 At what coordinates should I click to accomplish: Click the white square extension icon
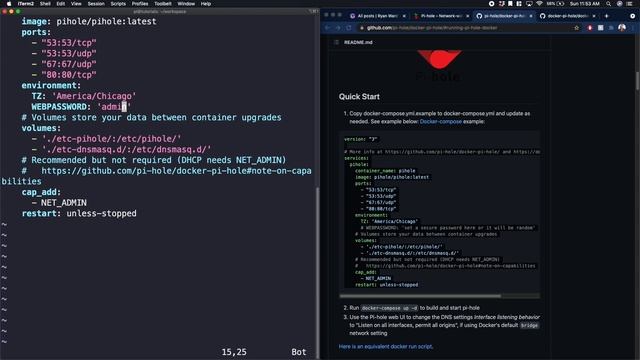coord(600,28)
